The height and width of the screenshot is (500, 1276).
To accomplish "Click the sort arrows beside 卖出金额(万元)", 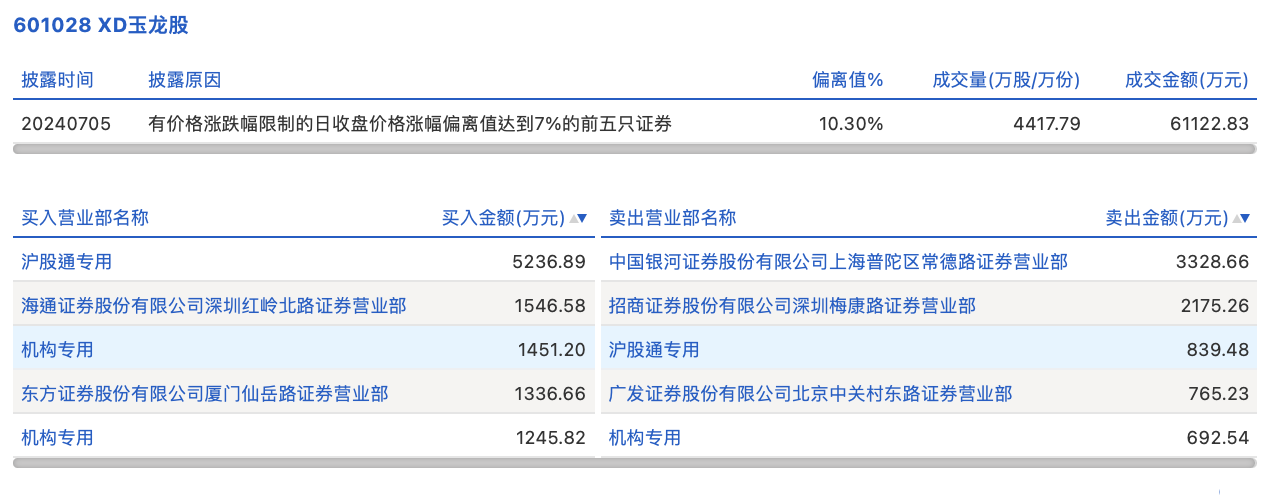I will click(1241, 218).
